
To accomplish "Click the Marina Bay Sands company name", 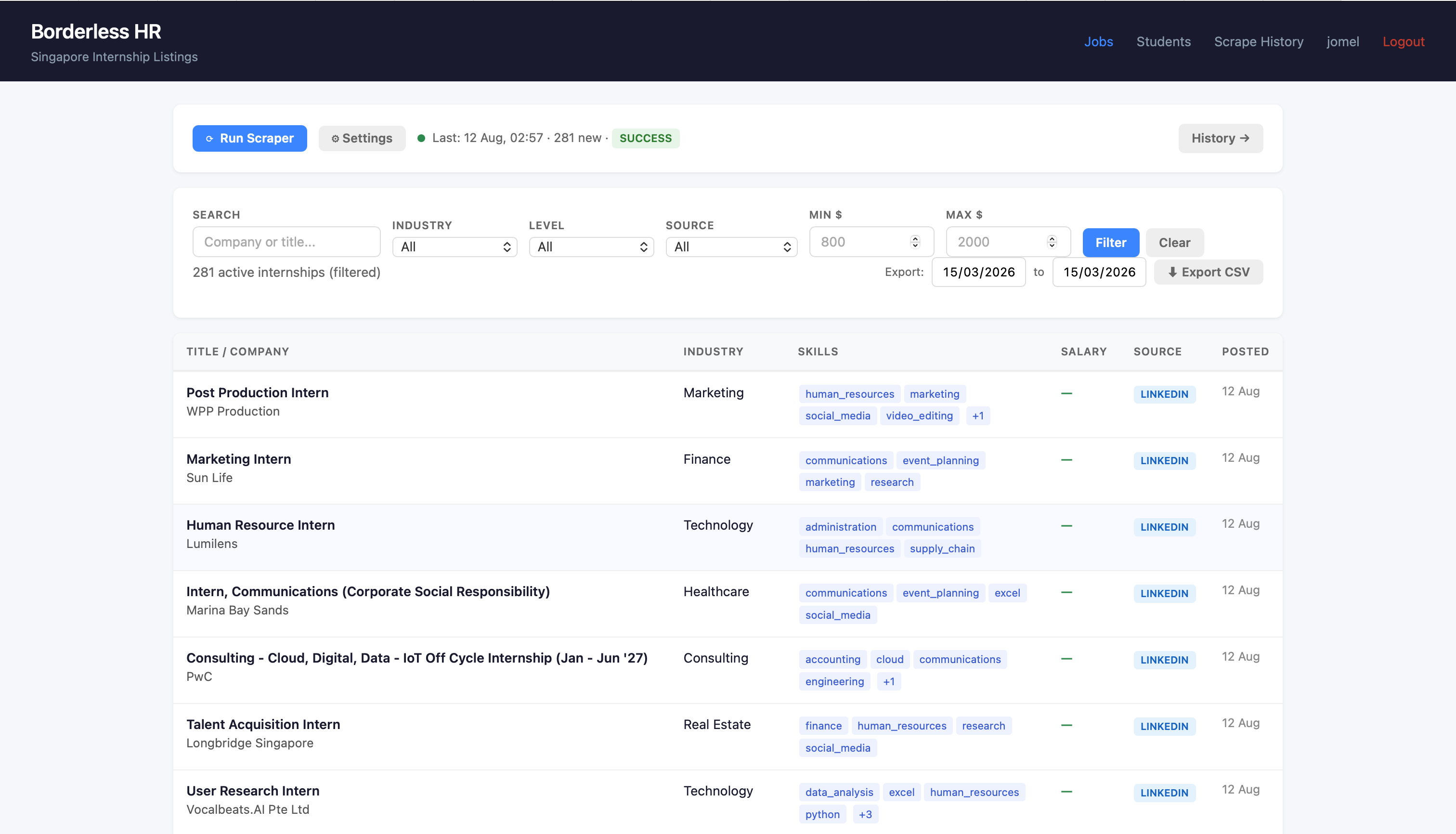I will pyautogui.click(x=237, y=610).
